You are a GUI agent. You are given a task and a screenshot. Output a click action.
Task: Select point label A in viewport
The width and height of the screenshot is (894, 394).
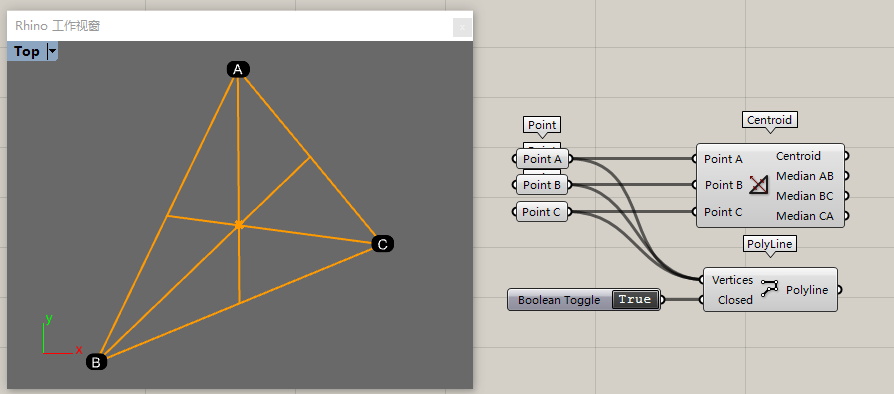click(238, 70)
